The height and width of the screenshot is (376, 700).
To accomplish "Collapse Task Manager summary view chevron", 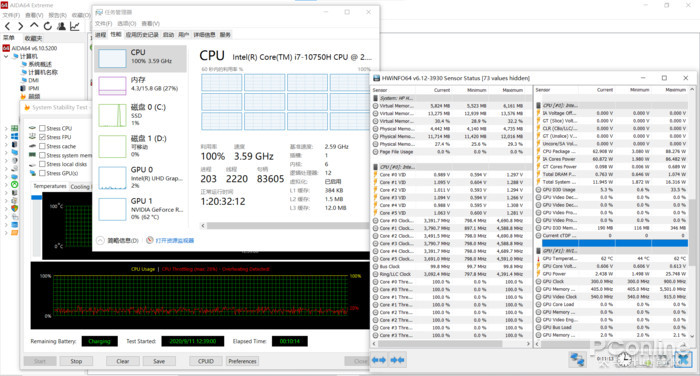I will pos(100,240).
